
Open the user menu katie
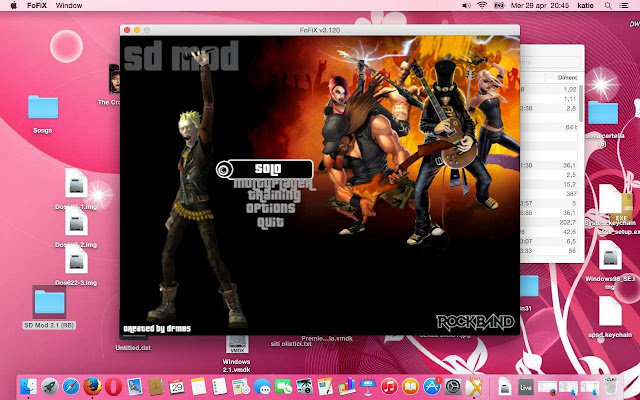tap(585, 5)
